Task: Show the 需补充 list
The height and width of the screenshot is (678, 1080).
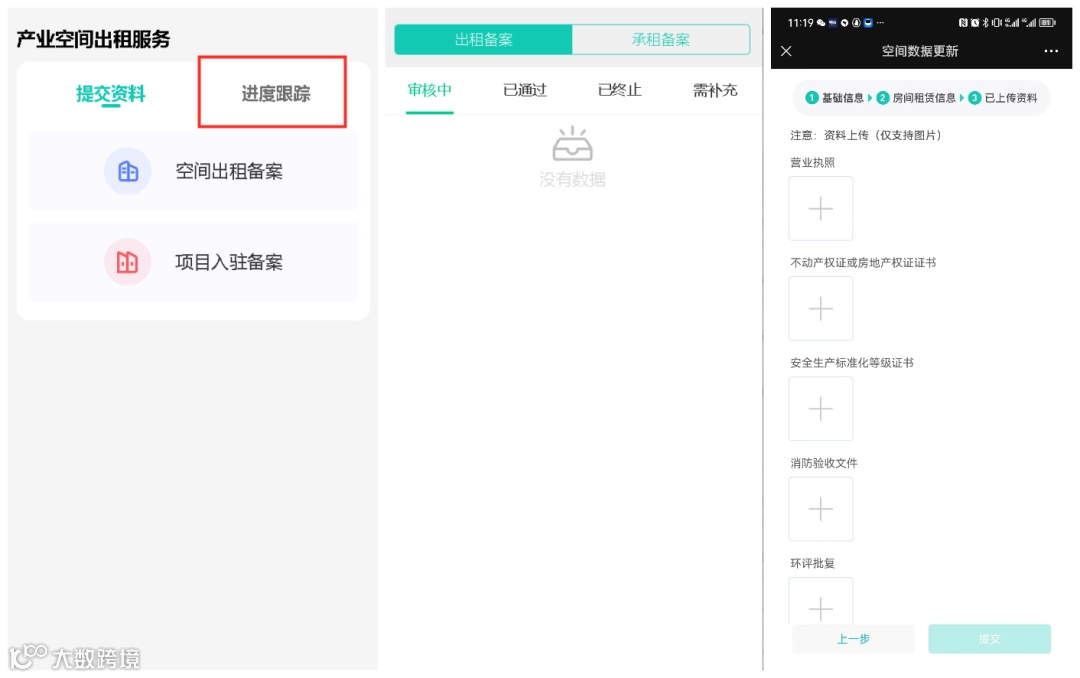Action: click(715, 90)
